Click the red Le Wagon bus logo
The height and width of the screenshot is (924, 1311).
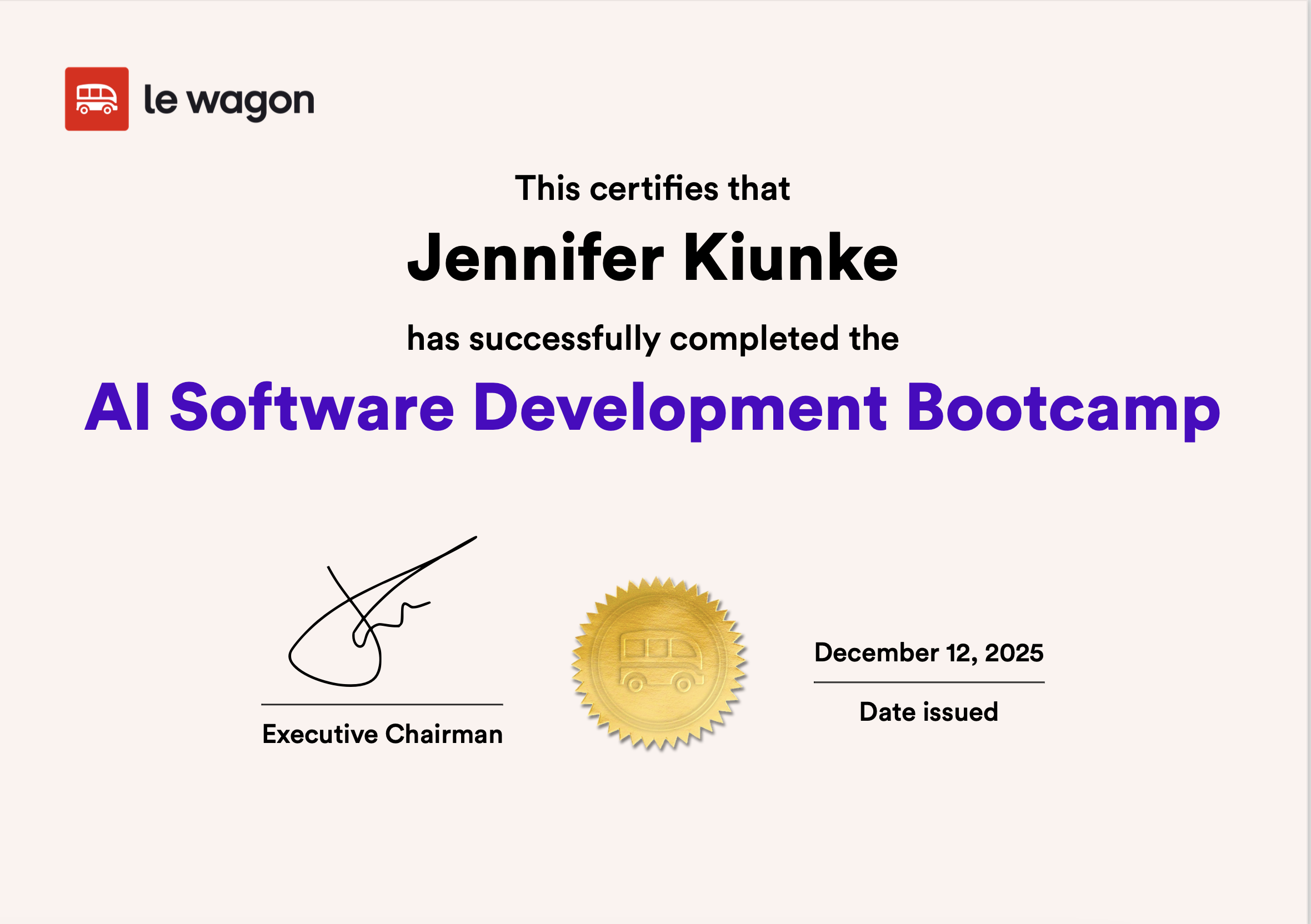97,99
